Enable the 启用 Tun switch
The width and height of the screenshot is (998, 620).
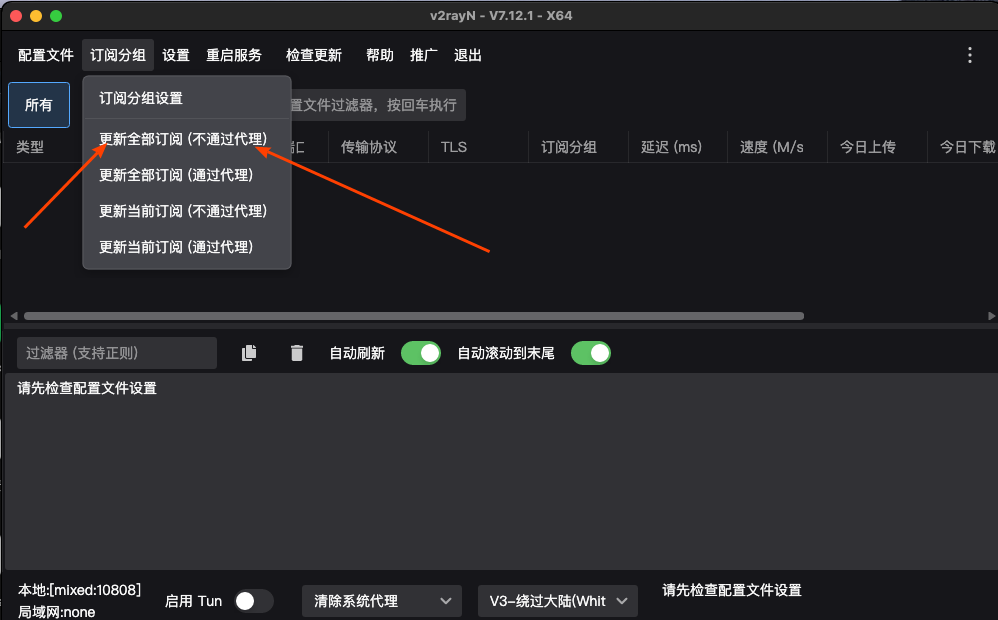[253, 601]
